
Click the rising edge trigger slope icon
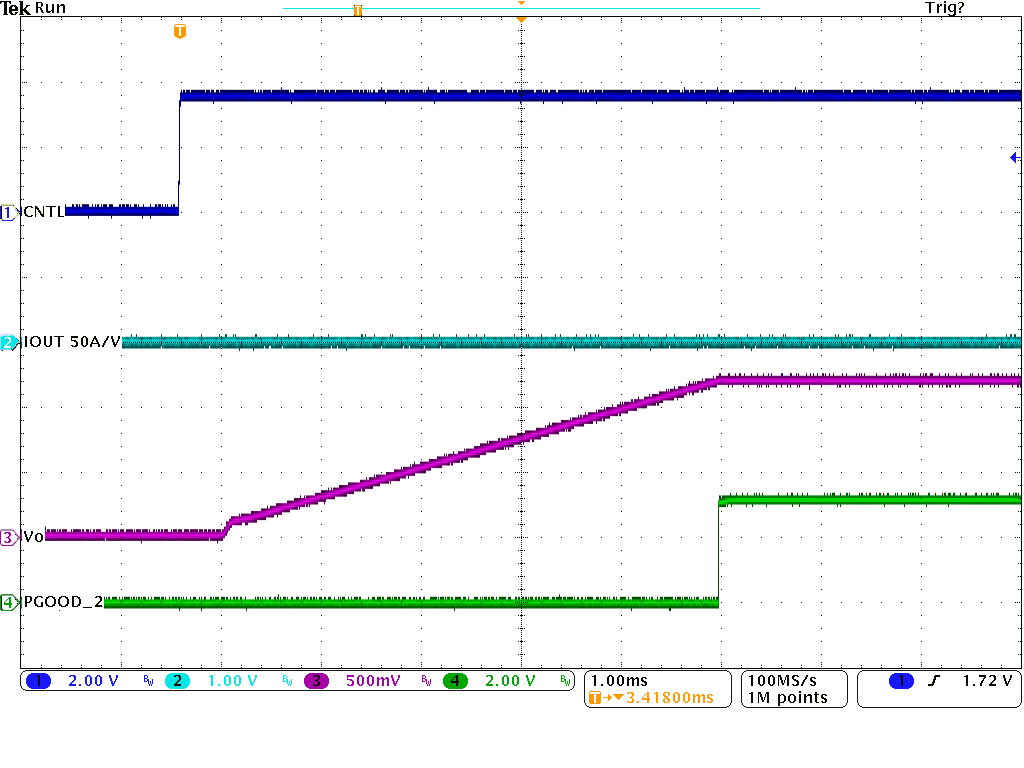click(935, 681)
